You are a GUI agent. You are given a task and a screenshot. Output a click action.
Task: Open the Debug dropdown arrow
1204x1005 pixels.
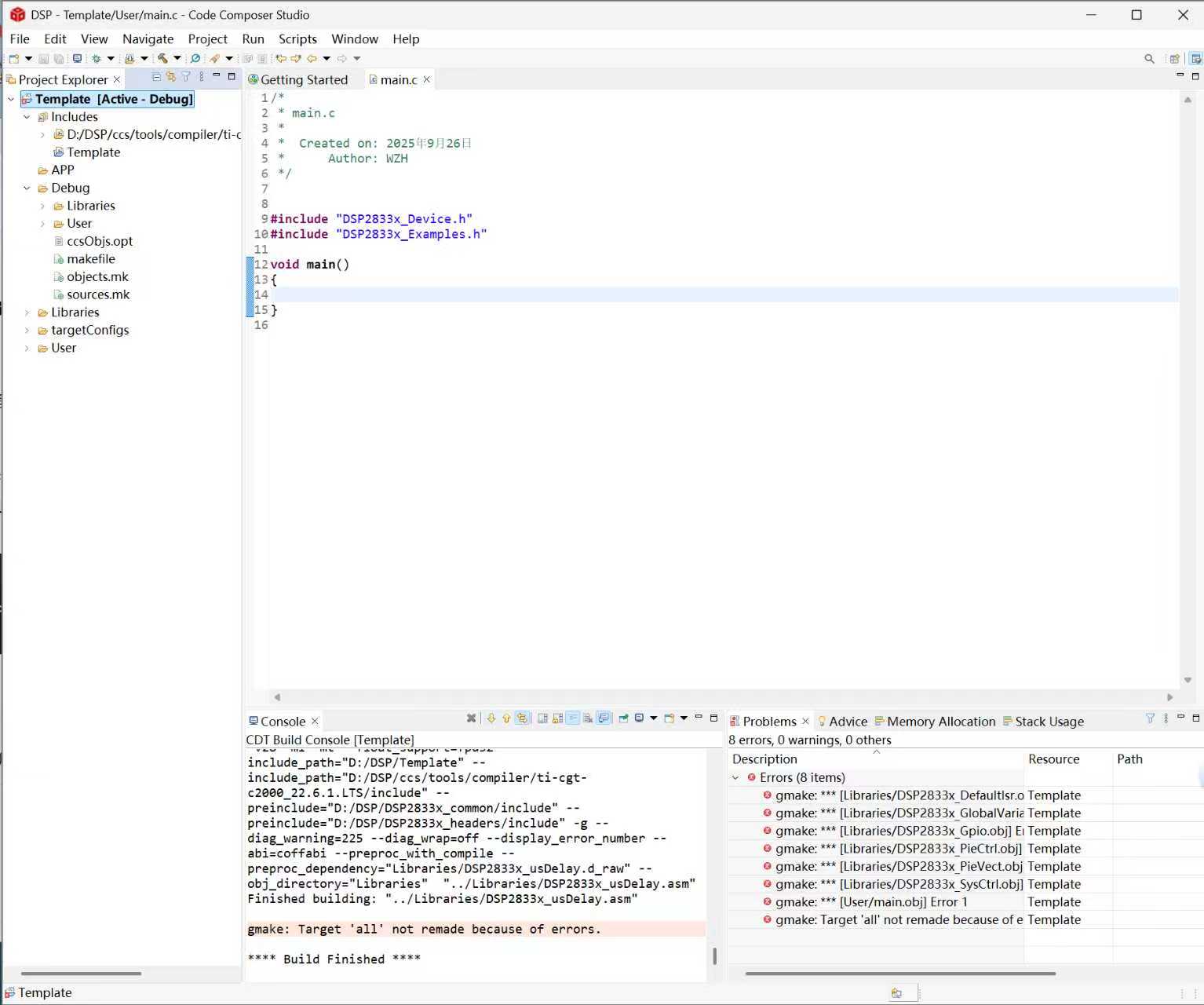pos(111,58)
